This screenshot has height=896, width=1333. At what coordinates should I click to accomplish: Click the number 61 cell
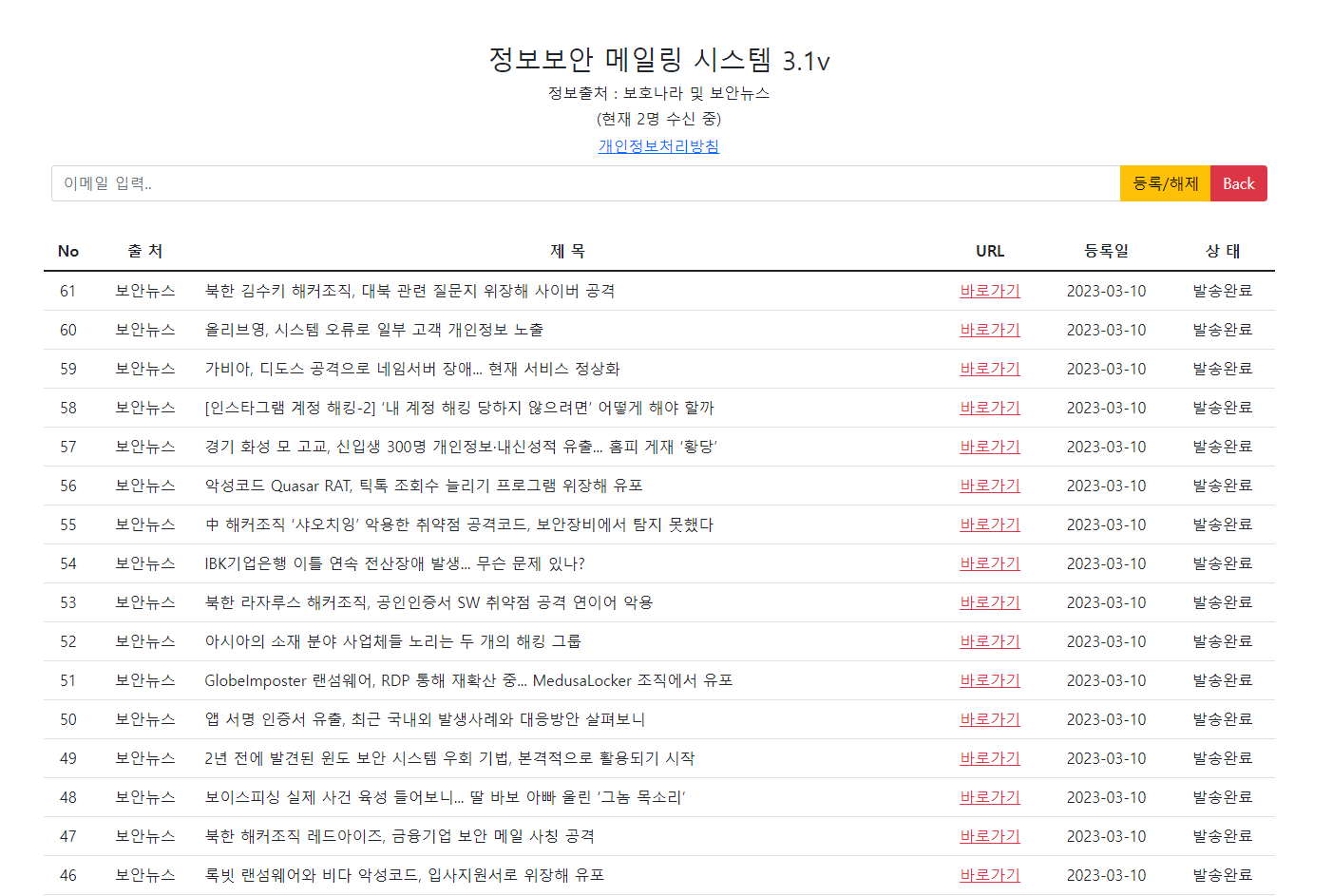68,291
